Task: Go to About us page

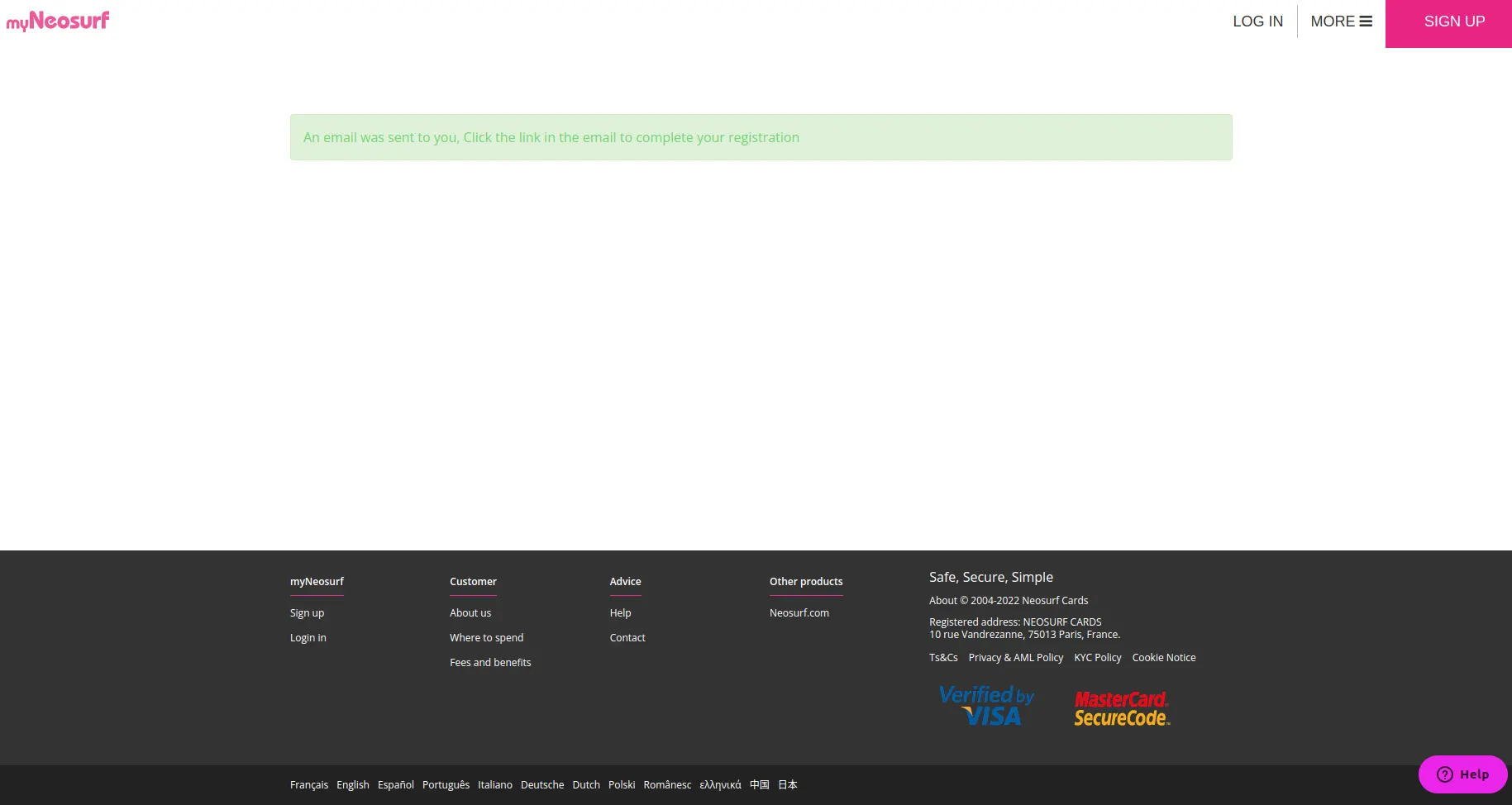Action: click(x=470, y=613)
